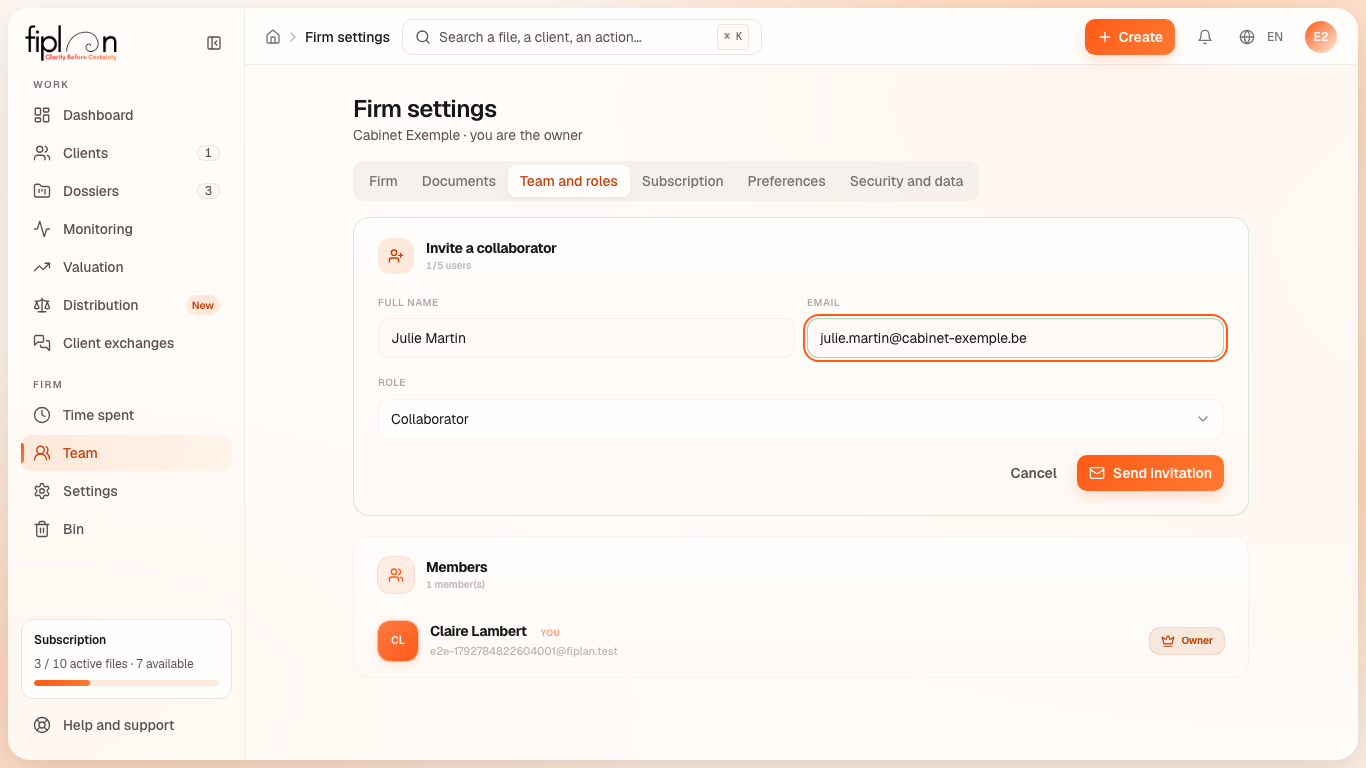This screenshot has width=1366, height=768.
Task: Open the E2 user avatar menu
Action: [x=1321, y=37]
